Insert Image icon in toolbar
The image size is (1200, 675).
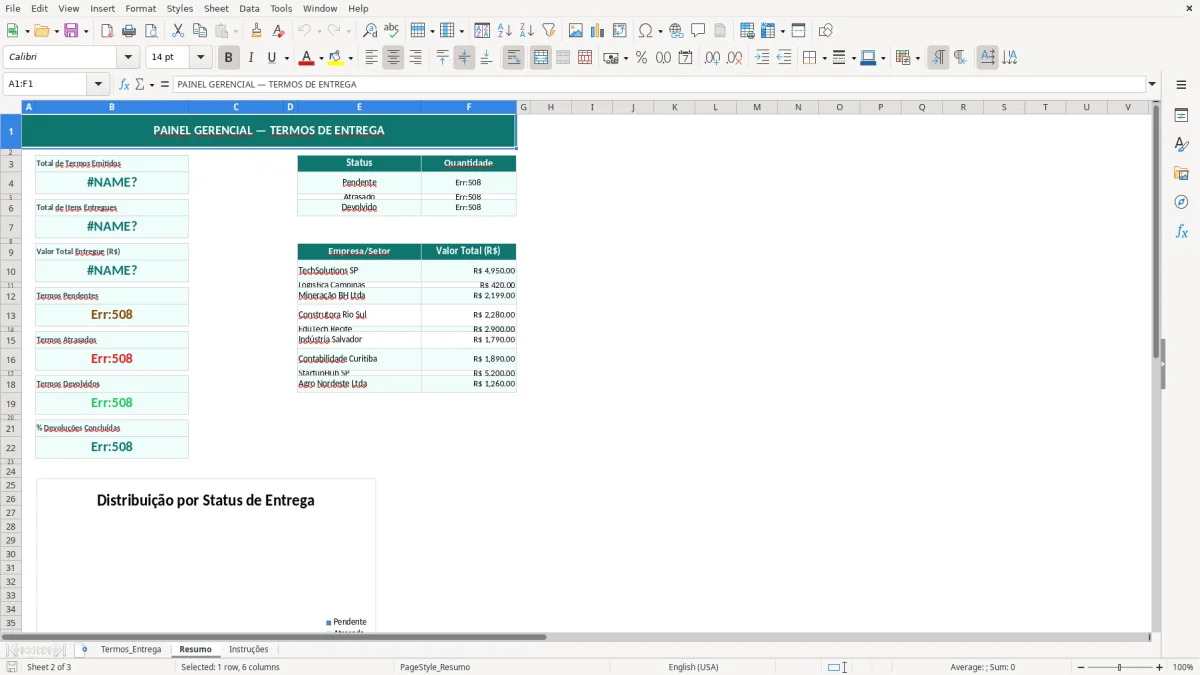click(x=576, y=31)
